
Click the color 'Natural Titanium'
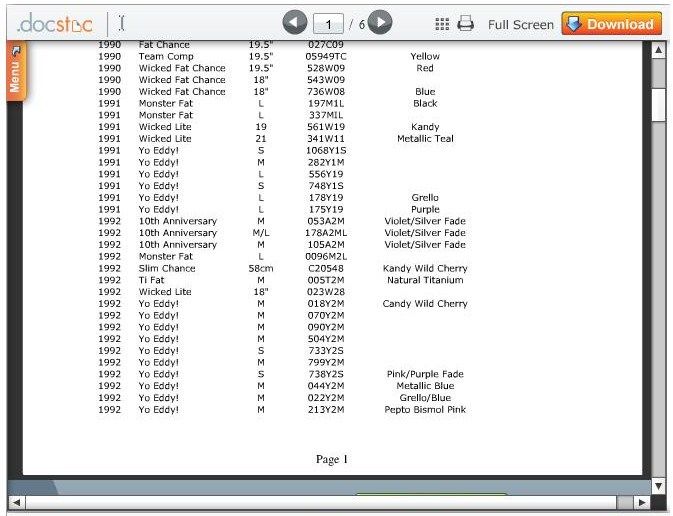click(x=425, y=280)
